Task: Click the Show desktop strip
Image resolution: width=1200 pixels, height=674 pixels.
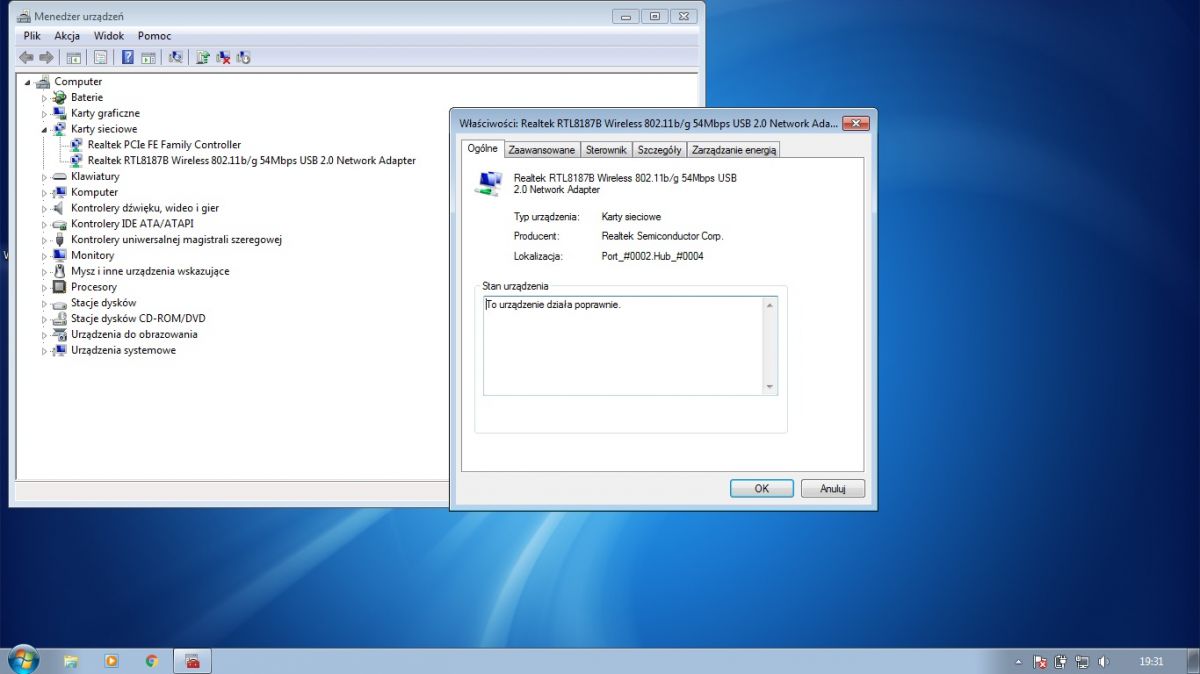Action: pos(1193,661)
